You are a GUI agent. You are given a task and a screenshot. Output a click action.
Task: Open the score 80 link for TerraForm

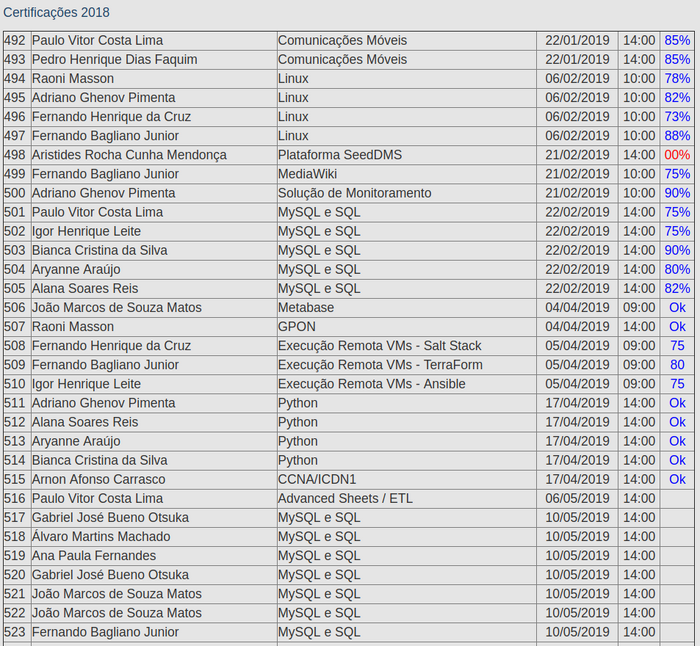[677, 365]
